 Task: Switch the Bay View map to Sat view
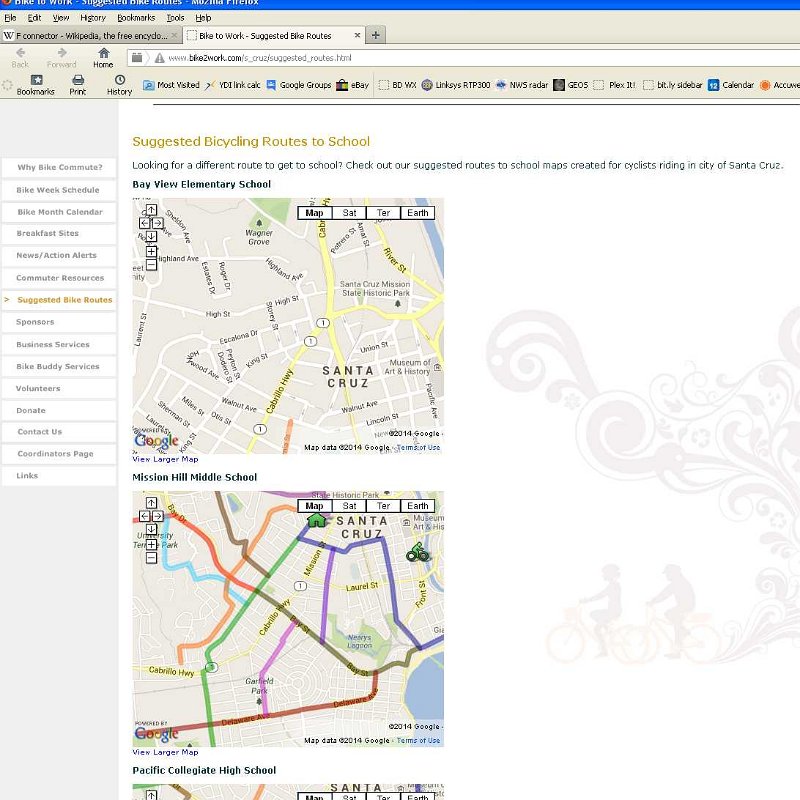click(349, 213)
